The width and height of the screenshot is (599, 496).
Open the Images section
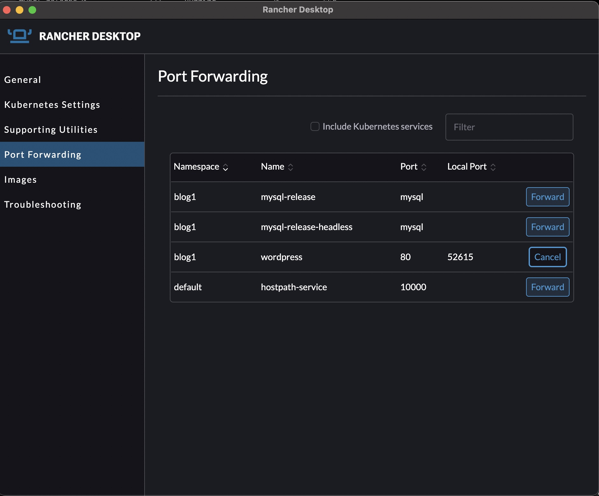[20, 180]
